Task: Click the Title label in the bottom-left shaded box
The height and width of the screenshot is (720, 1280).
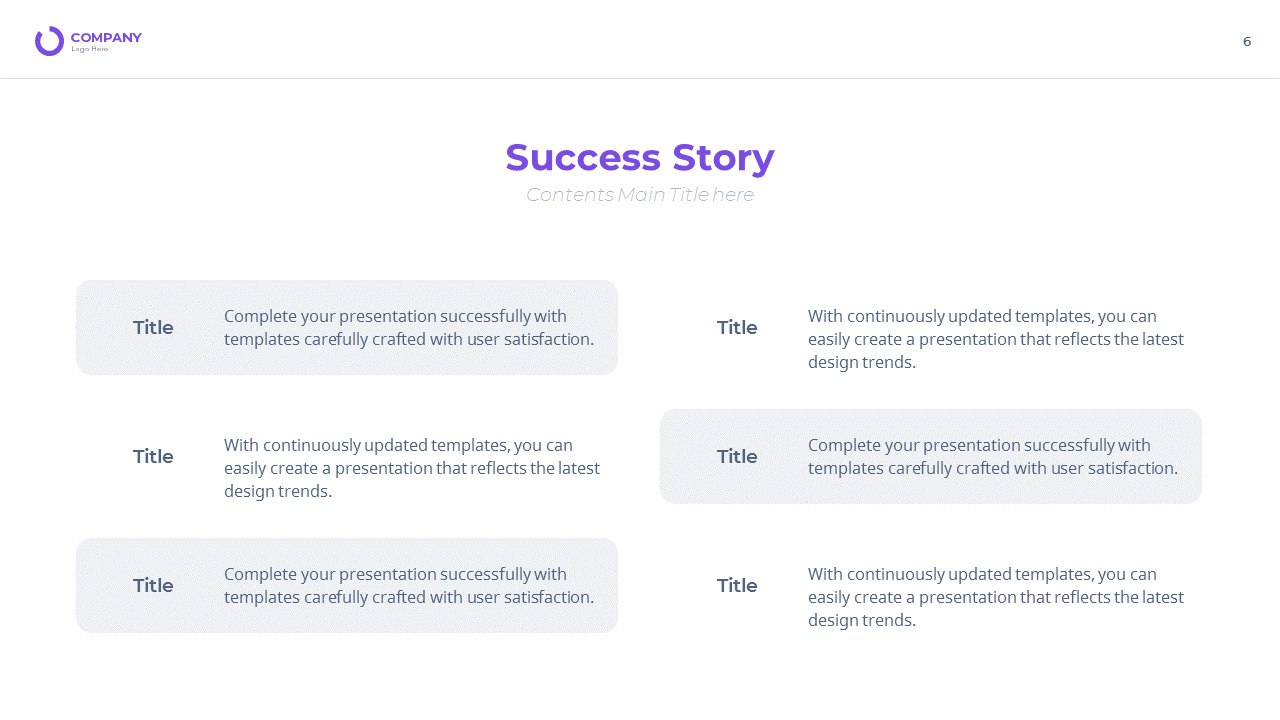Action: pos(153,585)
